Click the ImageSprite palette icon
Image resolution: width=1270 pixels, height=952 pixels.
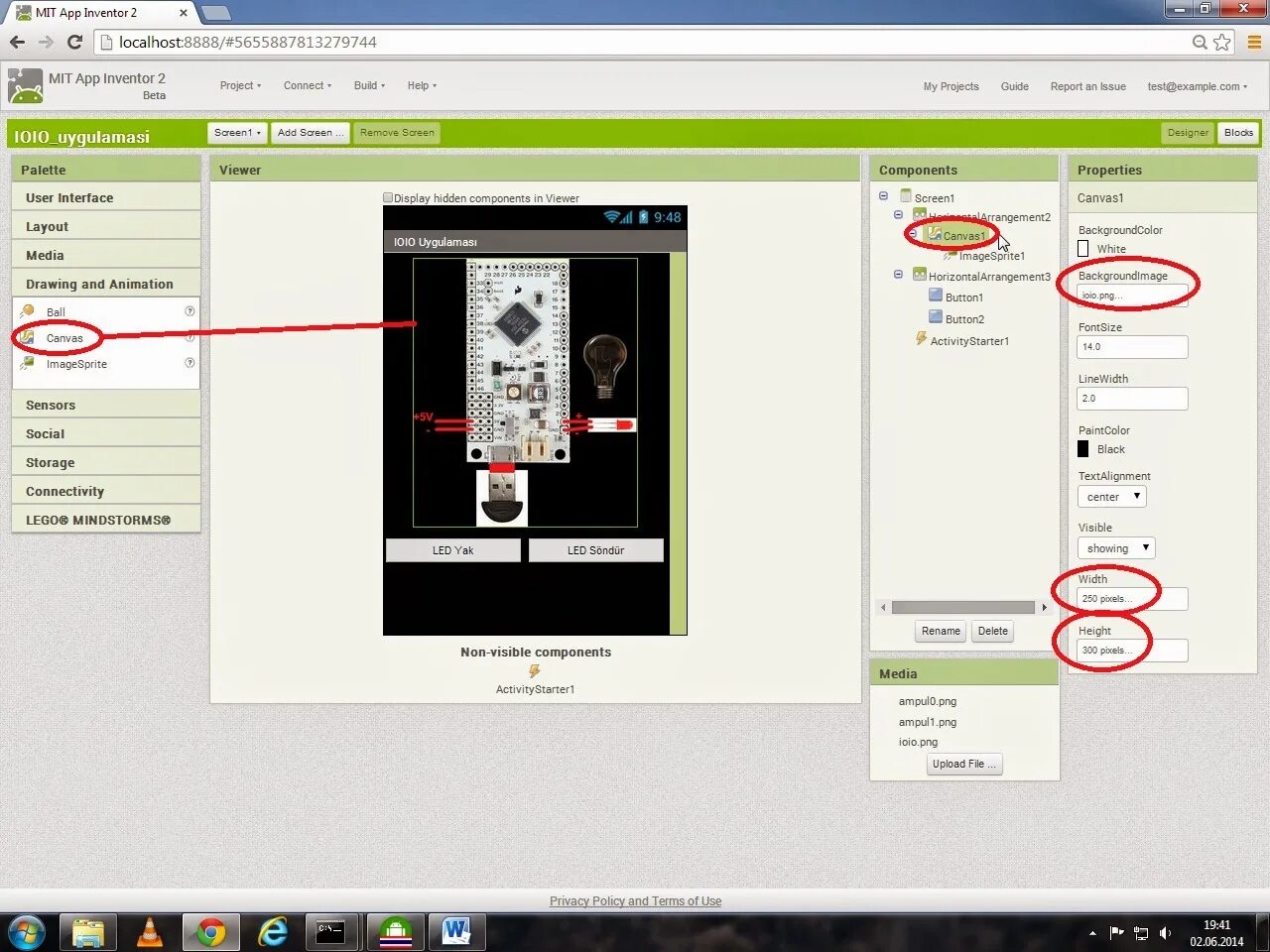[28, 364]
